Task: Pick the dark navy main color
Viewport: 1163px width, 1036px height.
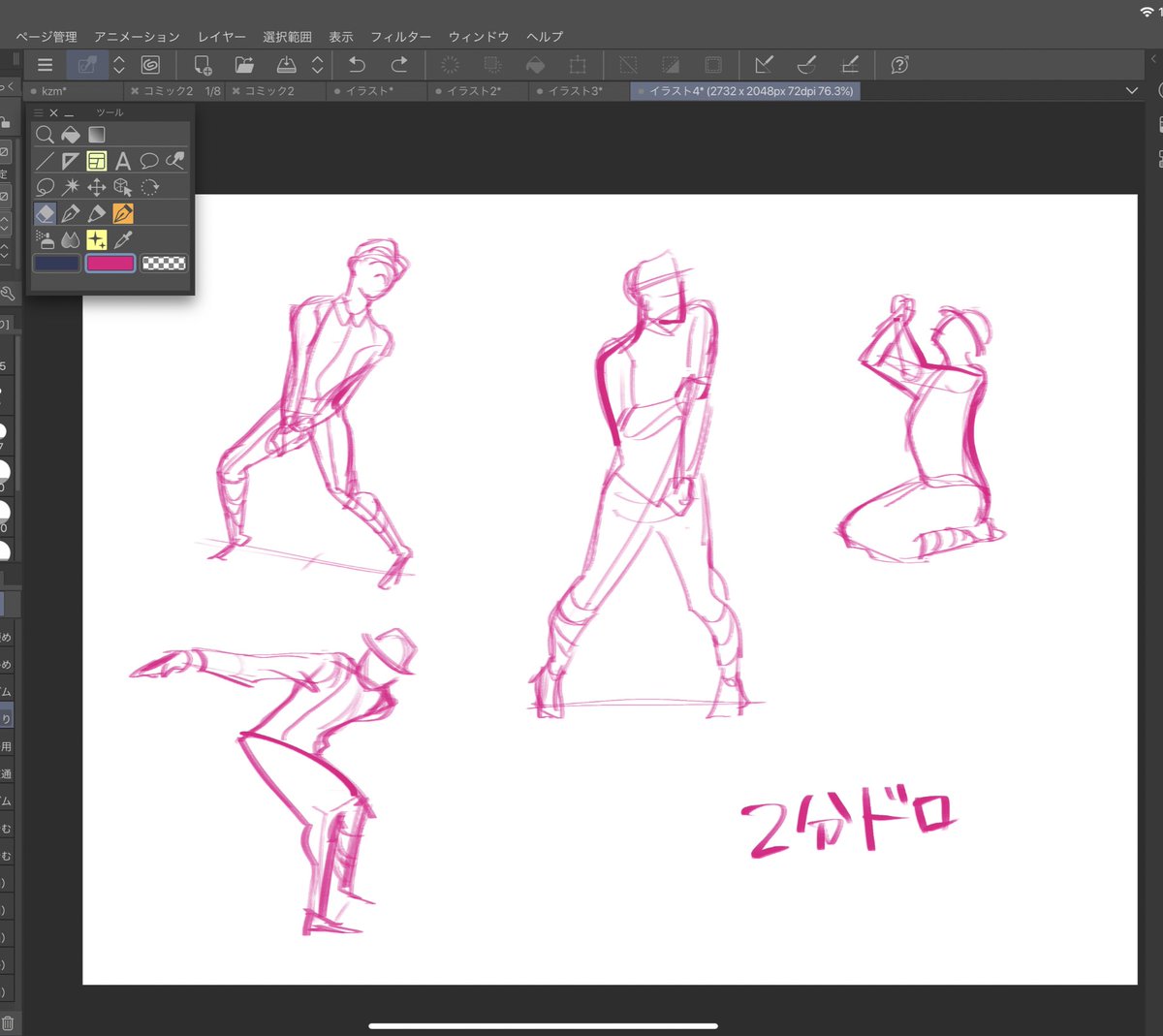Action: [x=57, y=263]
